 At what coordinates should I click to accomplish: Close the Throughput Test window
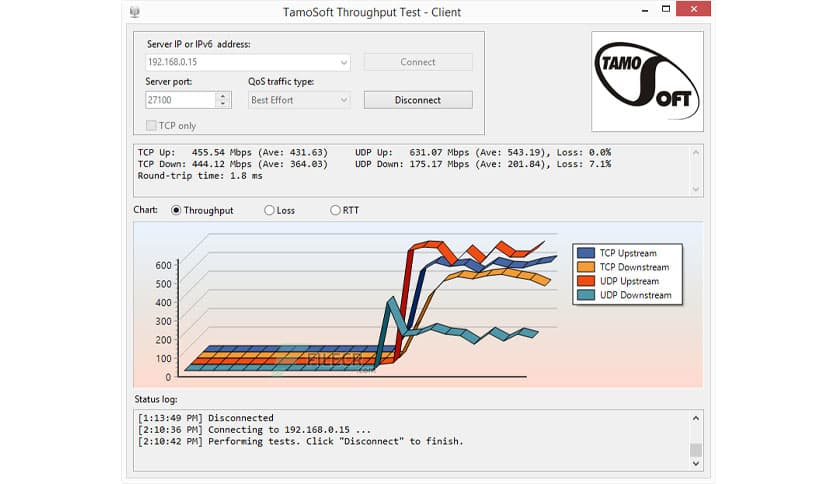click(x=693, y=9)
